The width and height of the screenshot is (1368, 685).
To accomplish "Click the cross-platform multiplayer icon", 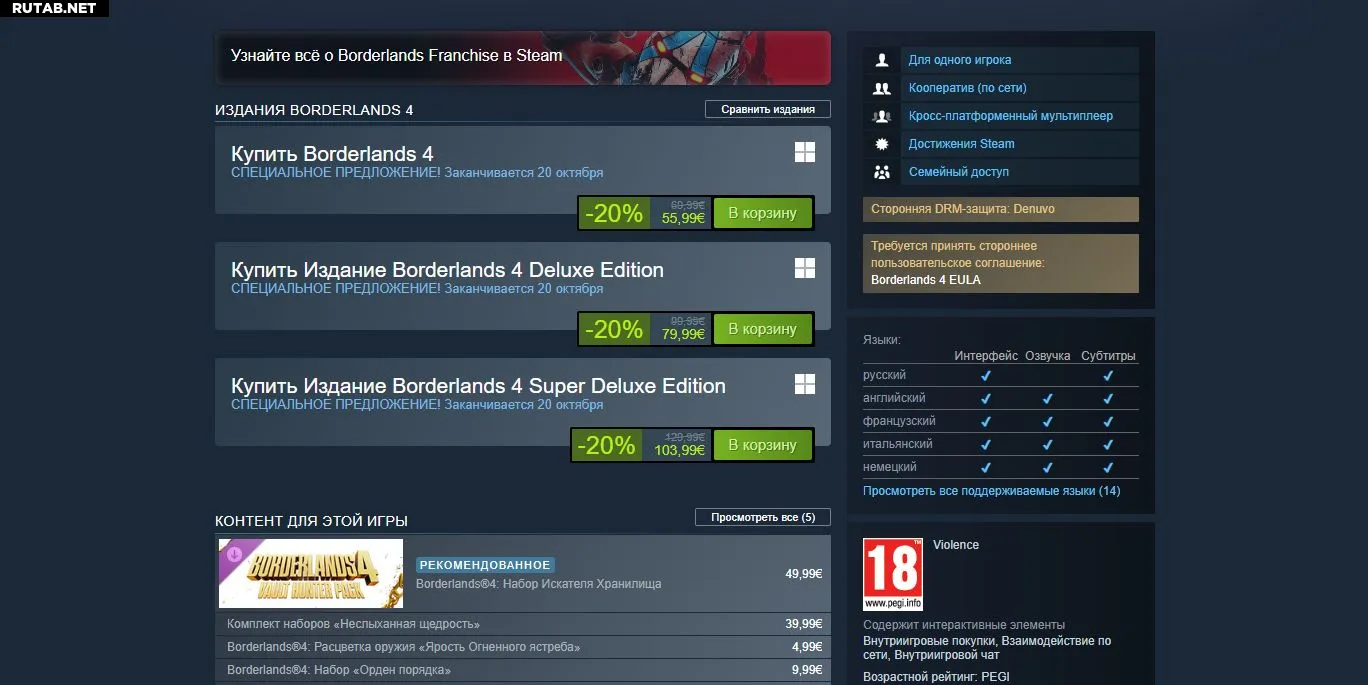I will (881, 116).
